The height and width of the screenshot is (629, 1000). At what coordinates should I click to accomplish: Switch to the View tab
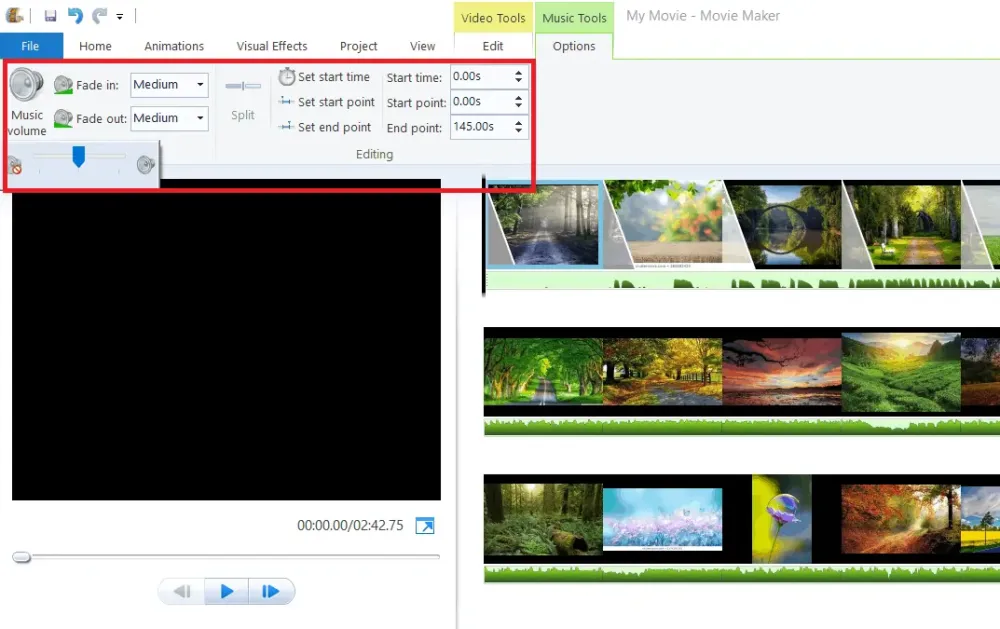[422, 46]
